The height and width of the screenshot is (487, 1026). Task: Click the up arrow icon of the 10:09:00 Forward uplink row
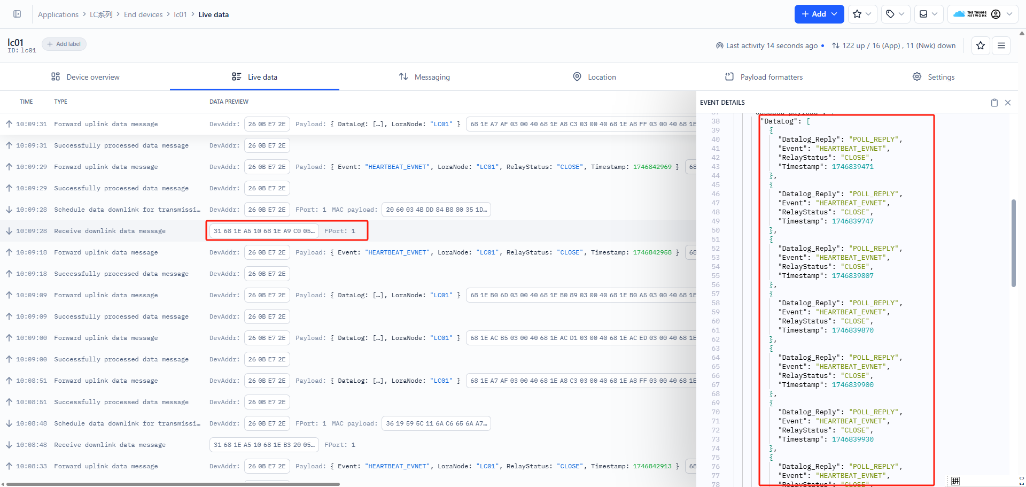tap(9, 338)
